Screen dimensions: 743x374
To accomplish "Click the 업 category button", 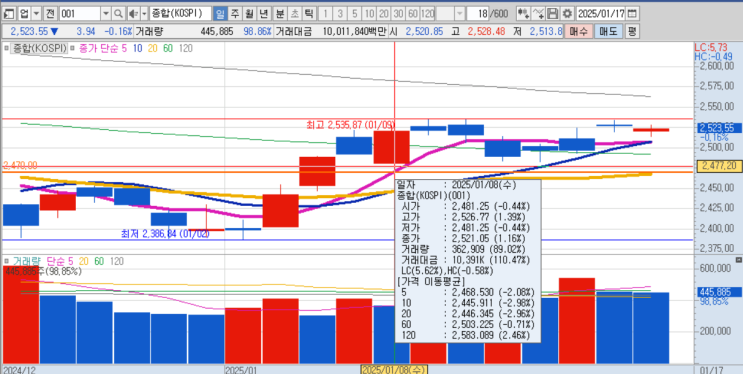I will (24, 13).
